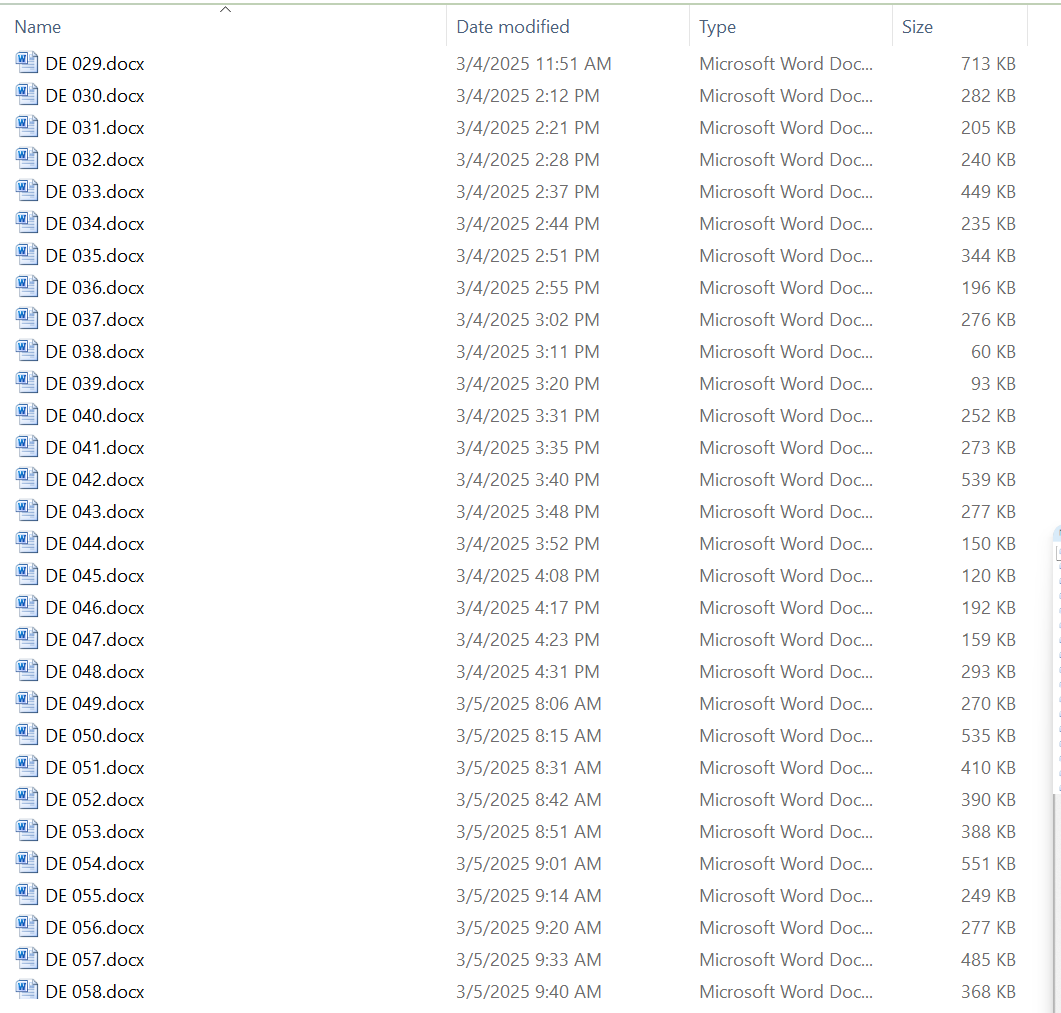Click the 3/4/2025 3:31 PM date of DE 040.docx
This screenshot has width=1061, height=1013.
pos(528,416)
